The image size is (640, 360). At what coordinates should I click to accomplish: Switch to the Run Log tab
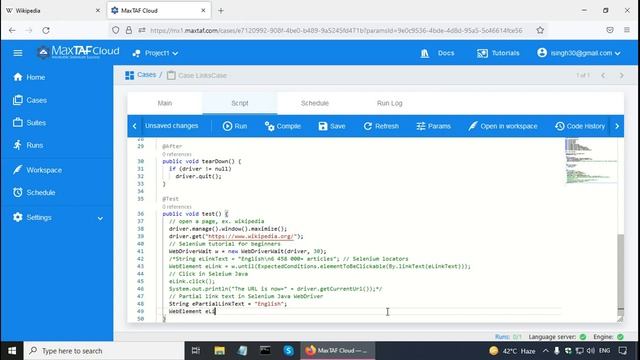[389, 103]
